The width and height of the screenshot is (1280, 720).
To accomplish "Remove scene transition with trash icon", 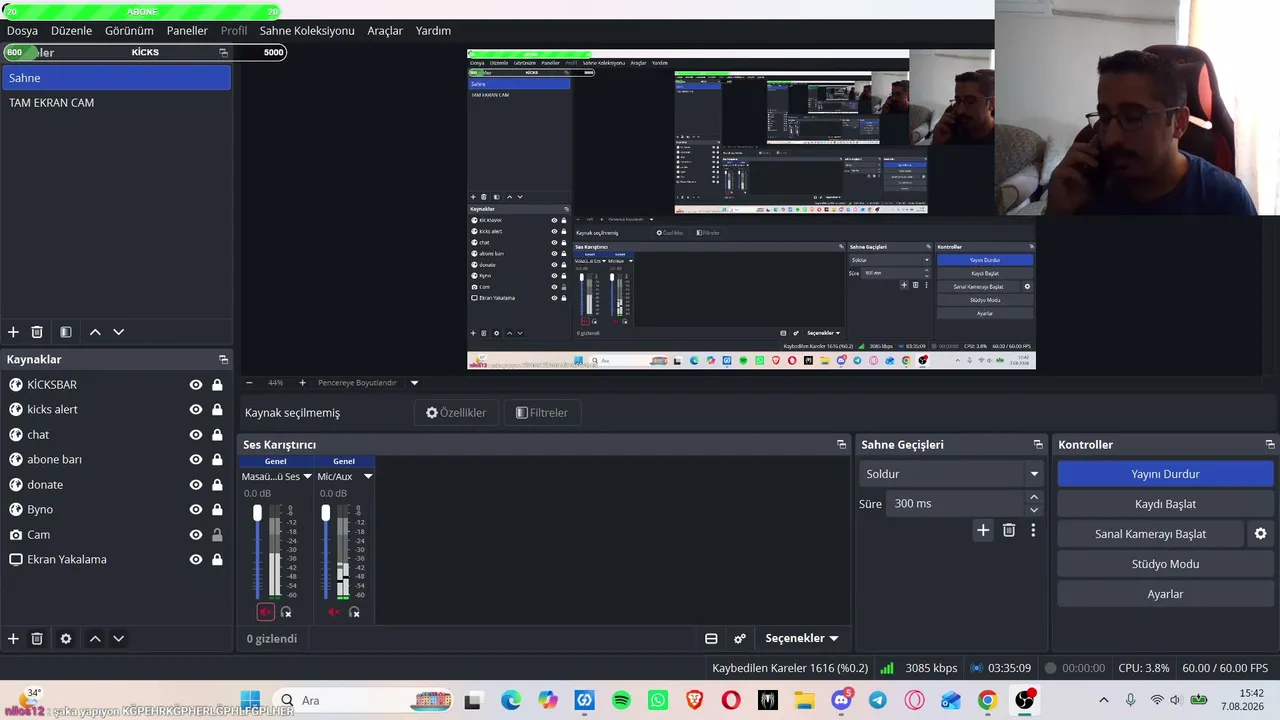I will 1009,530.
